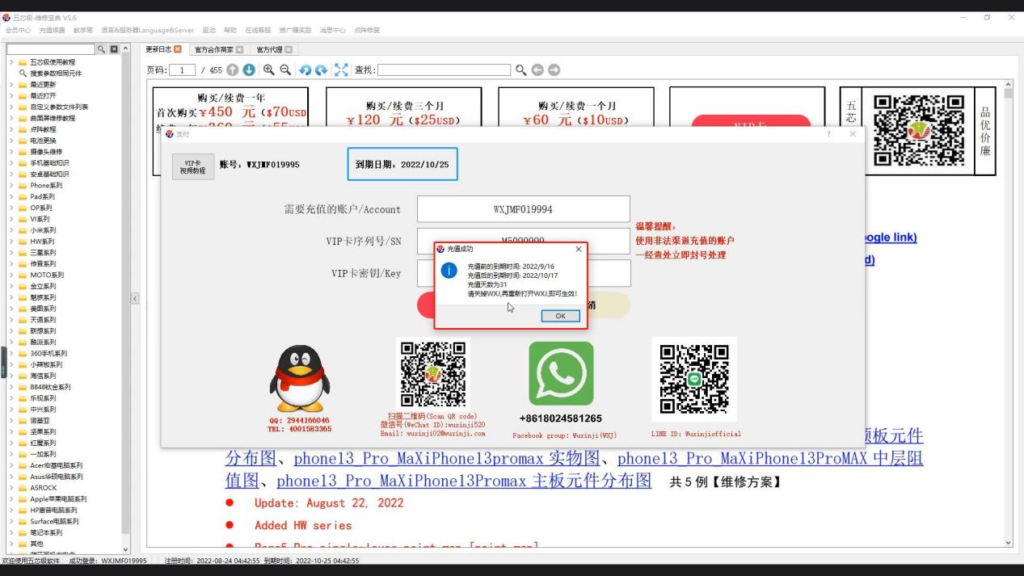
Task: Click the page number field
Action: pyautogui.click(x=182, y=70)
